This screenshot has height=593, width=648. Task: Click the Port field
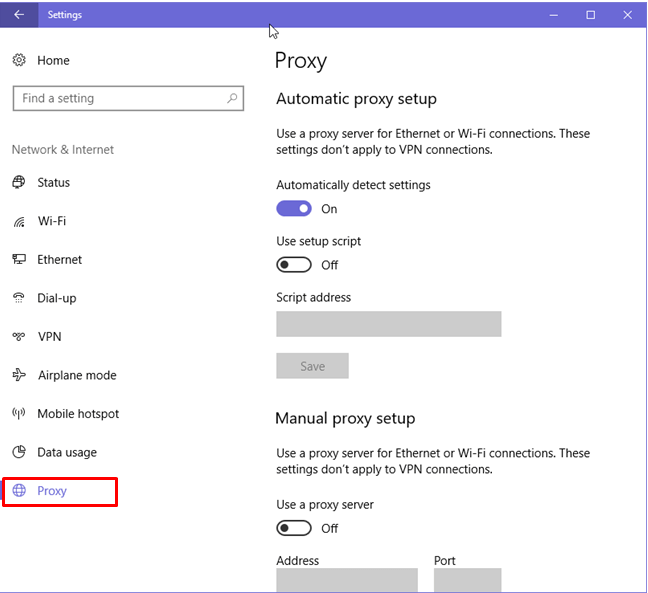click(468, 580)
